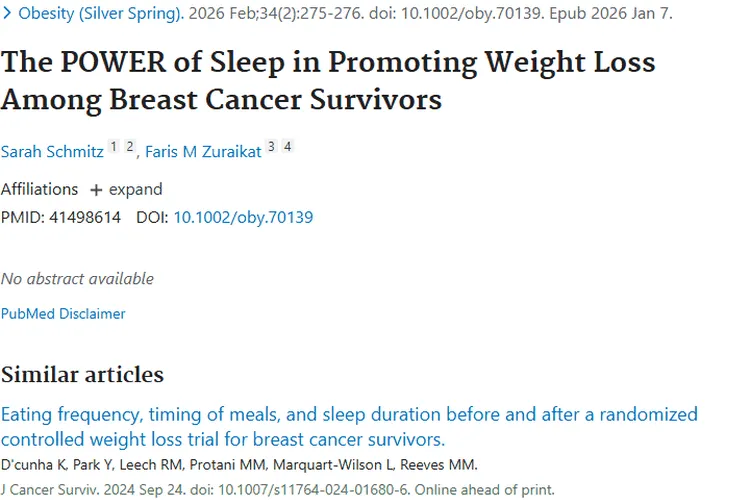Expand the Affiliations section

[126, 189]
